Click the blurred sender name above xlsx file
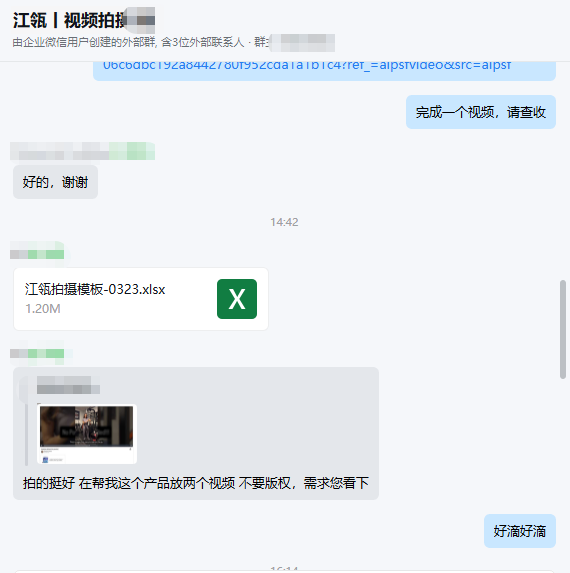 coord(37,254)
